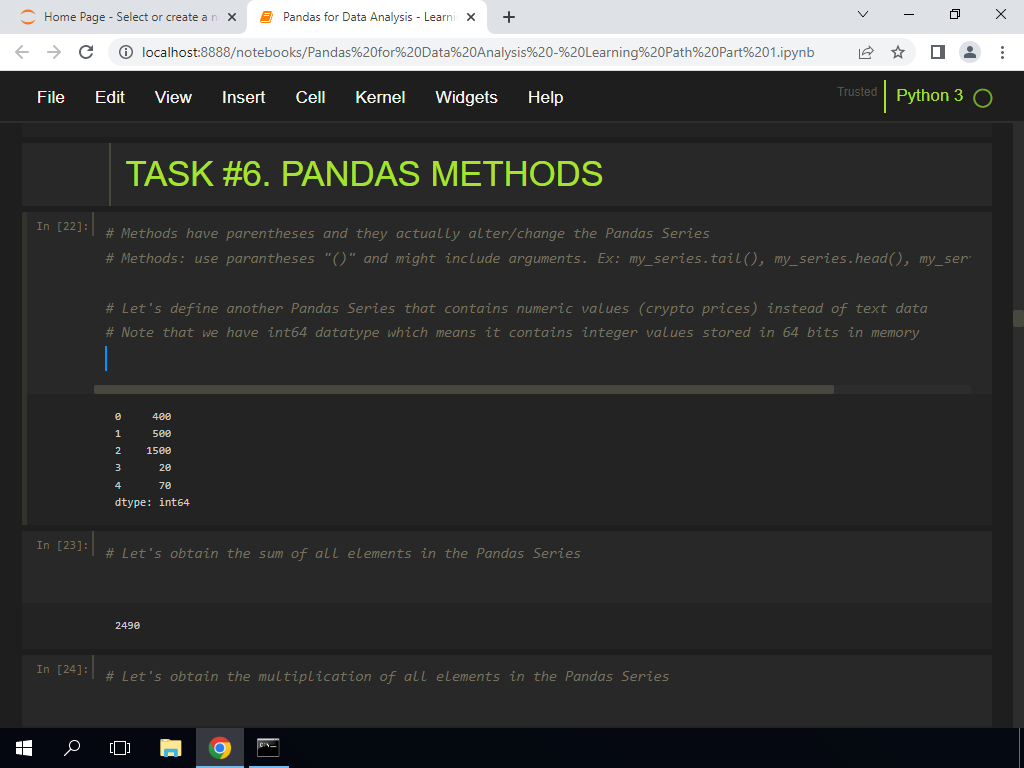Close the Pandas for Data Analysis tab
The height and width of the screenshot is (768, 1024).
coord(471,17)
